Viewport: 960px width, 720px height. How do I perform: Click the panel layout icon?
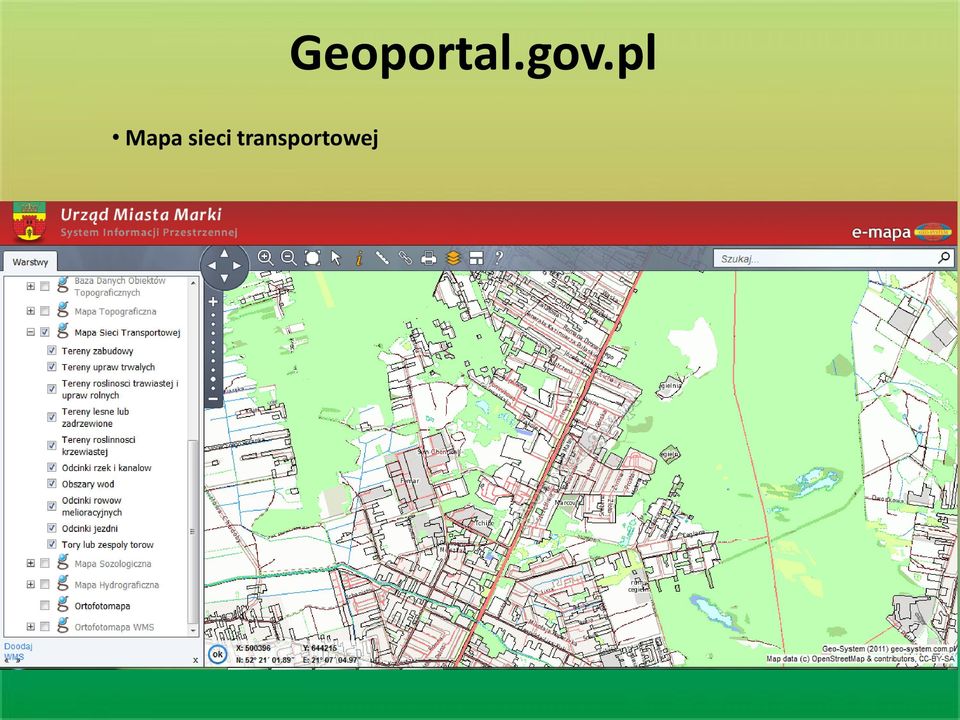coord(476,258)
